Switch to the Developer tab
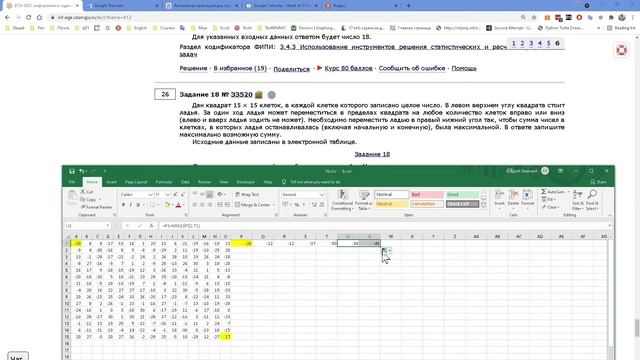The height and width of the screenshot is (360, 640). (x=246, y=182)
